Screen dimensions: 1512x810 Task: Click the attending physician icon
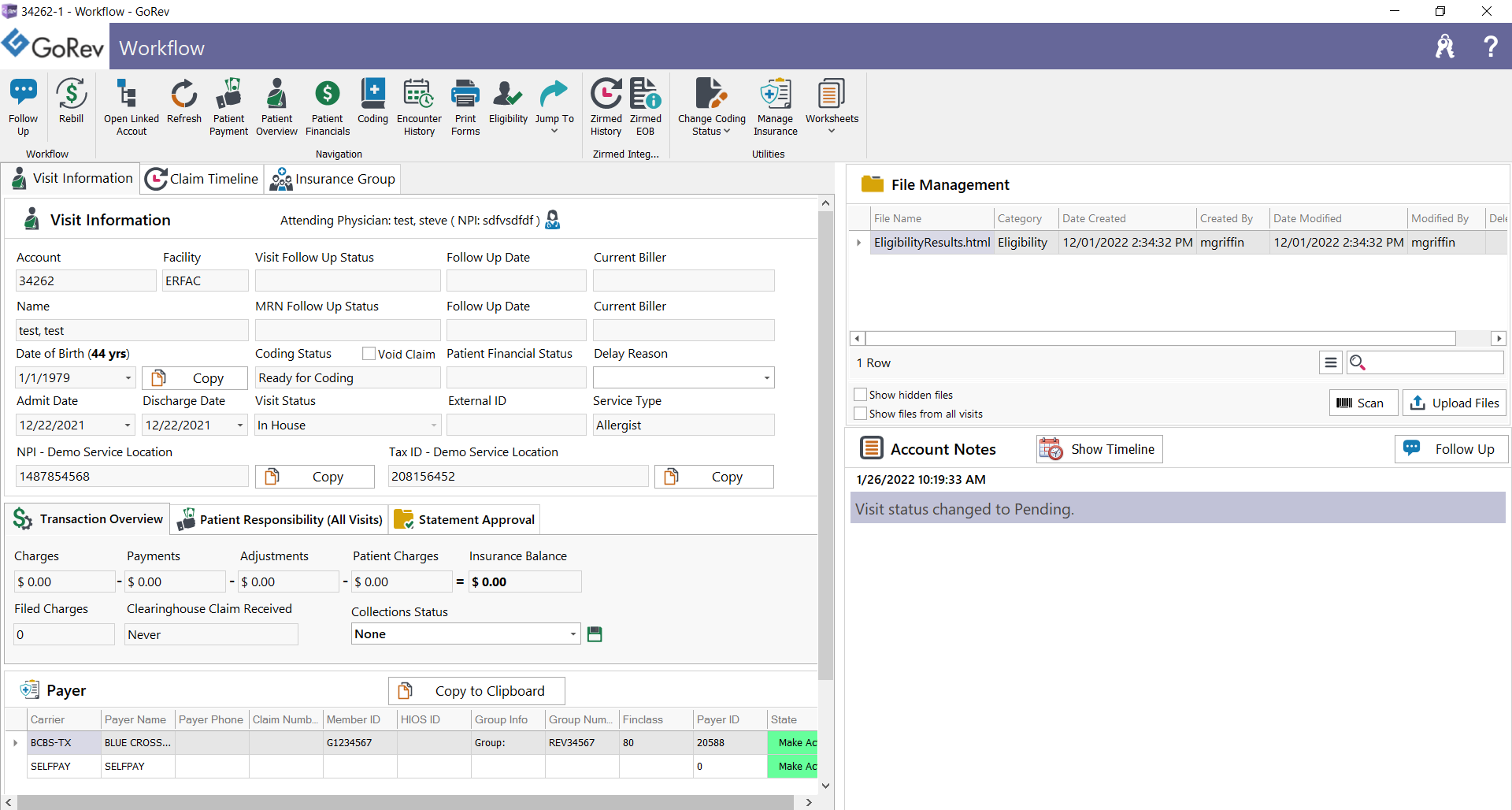point(553,220)
